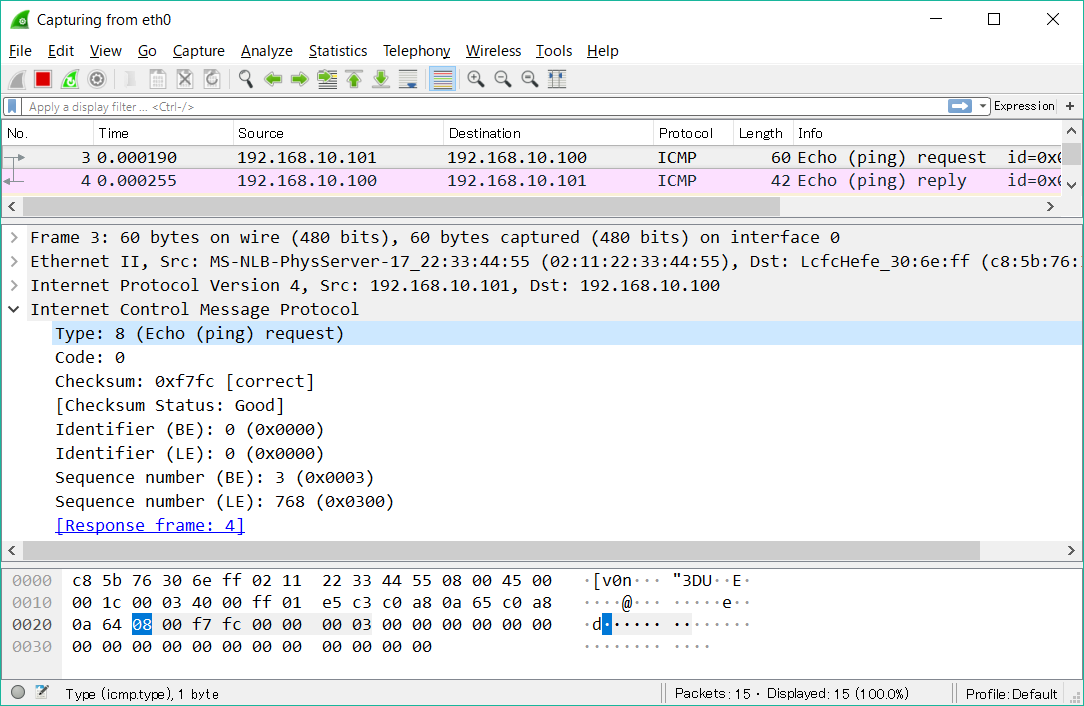The height and width of the screenshot is (706, 1084).
Task: Open capture options via gear icon
Action: 96,78
